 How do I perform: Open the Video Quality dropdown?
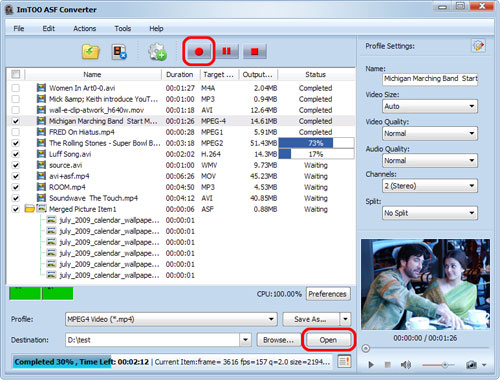pyautogui.click(x=430, y=133)
